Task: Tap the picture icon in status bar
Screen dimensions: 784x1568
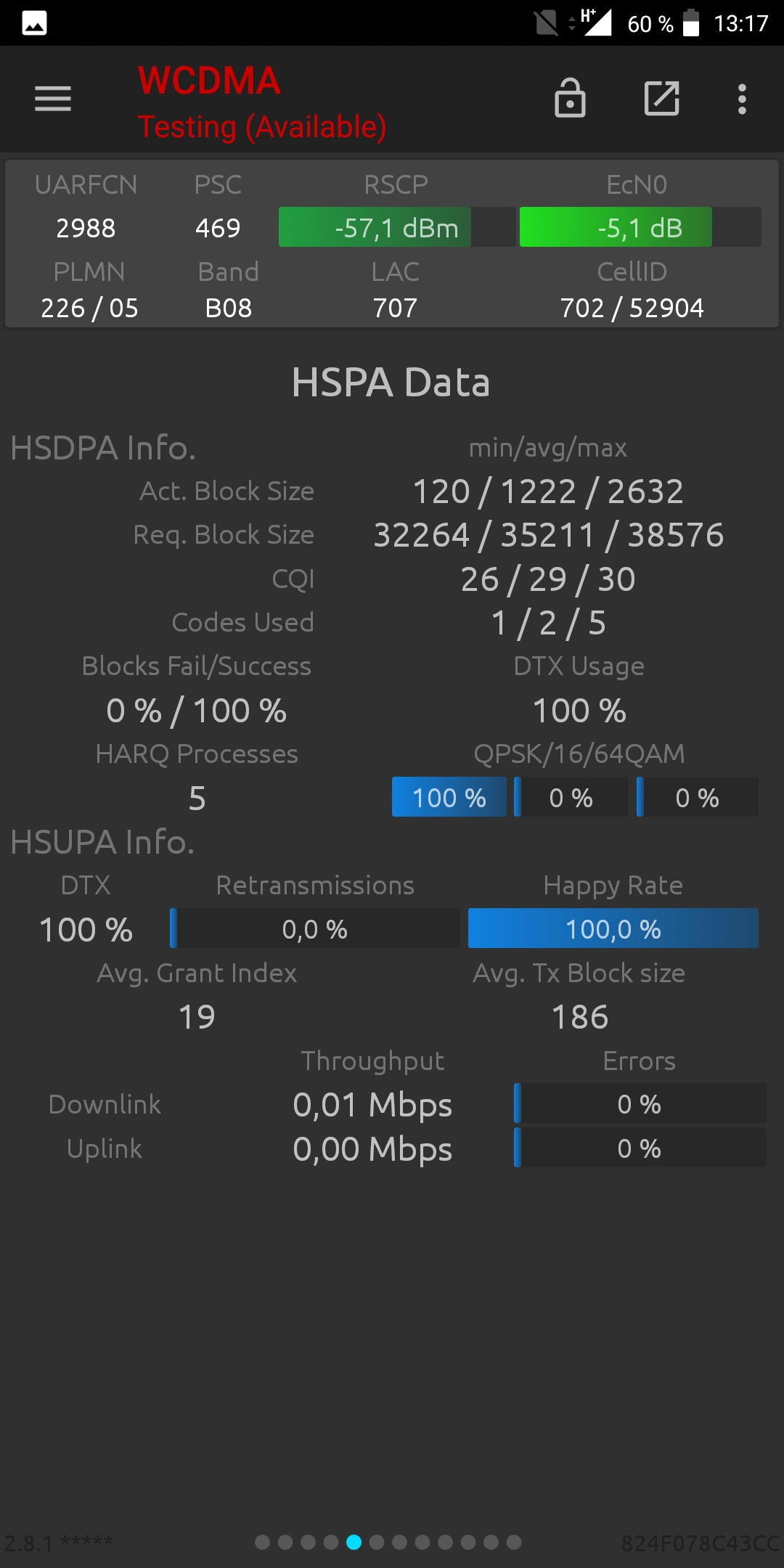Action: coord(35,23)
